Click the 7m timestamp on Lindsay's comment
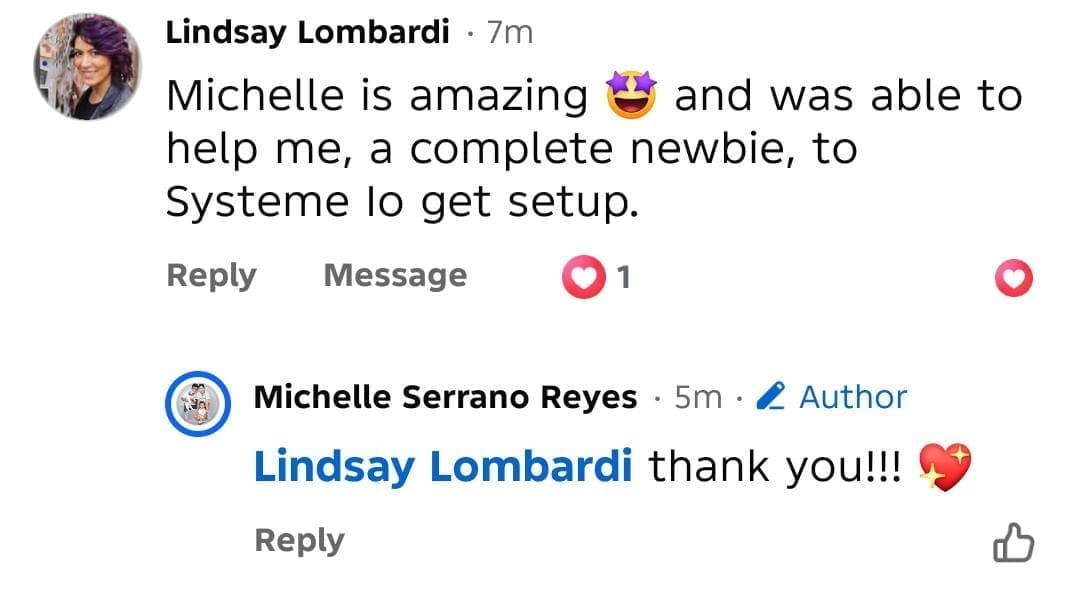 click(x=509, y=33)
